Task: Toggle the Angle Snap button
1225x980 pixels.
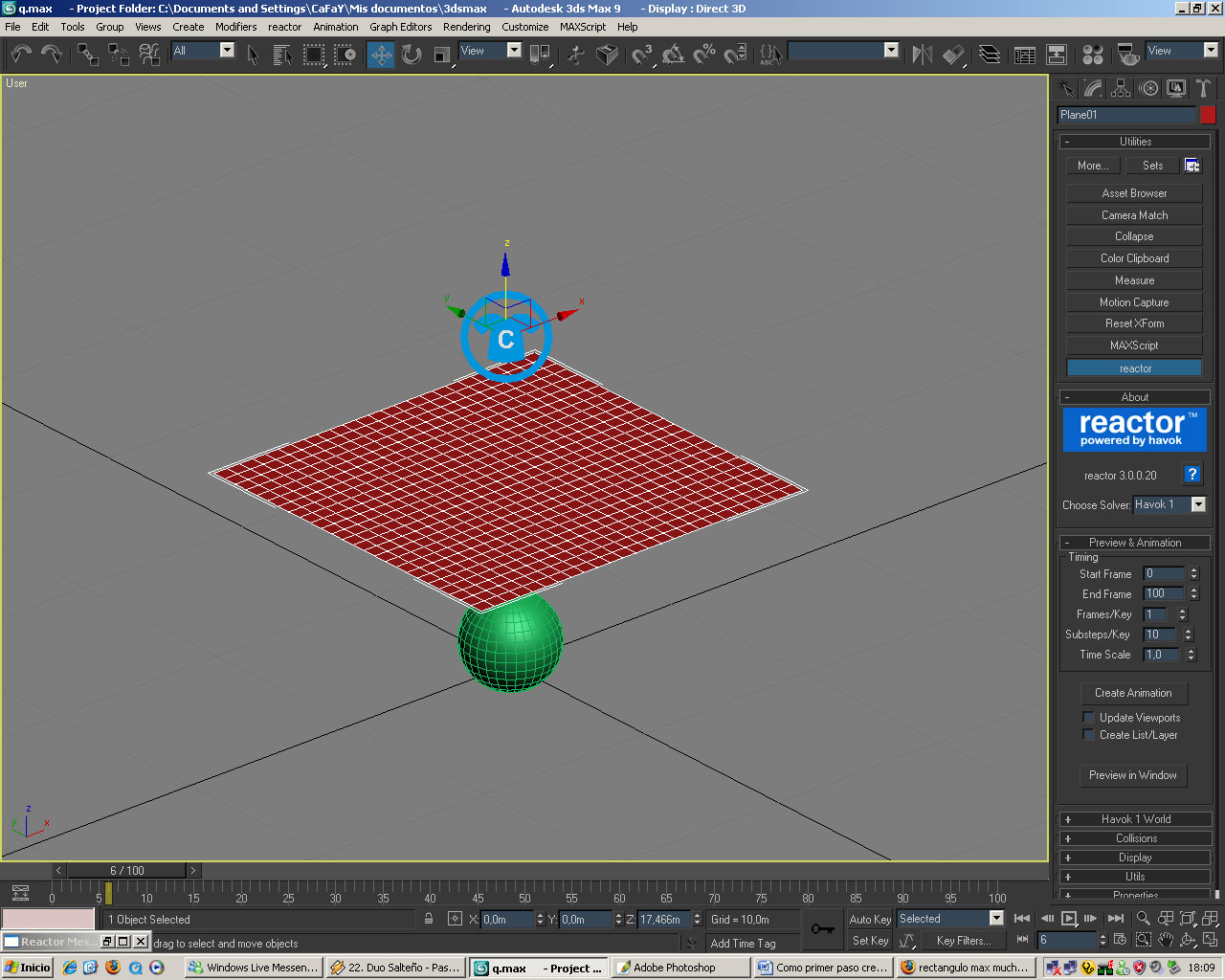Action: (x=674, y=55)
